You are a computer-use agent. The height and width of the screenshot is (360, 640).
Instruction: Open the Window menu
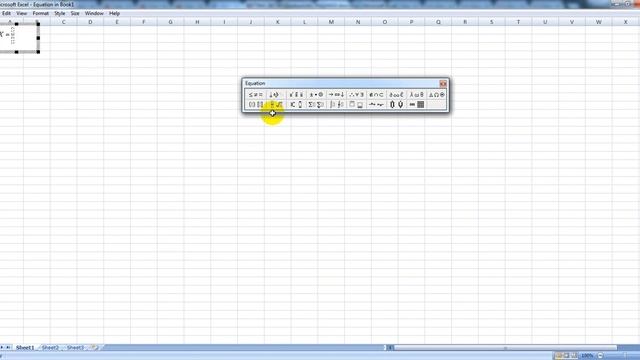(x=94, y=13)
